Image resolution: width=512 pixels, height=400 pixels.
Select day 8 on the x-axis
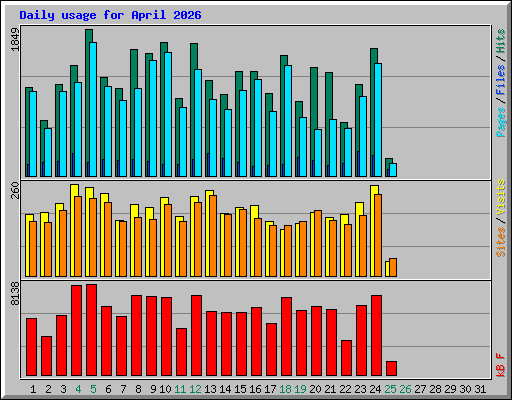tap(138, 389)
